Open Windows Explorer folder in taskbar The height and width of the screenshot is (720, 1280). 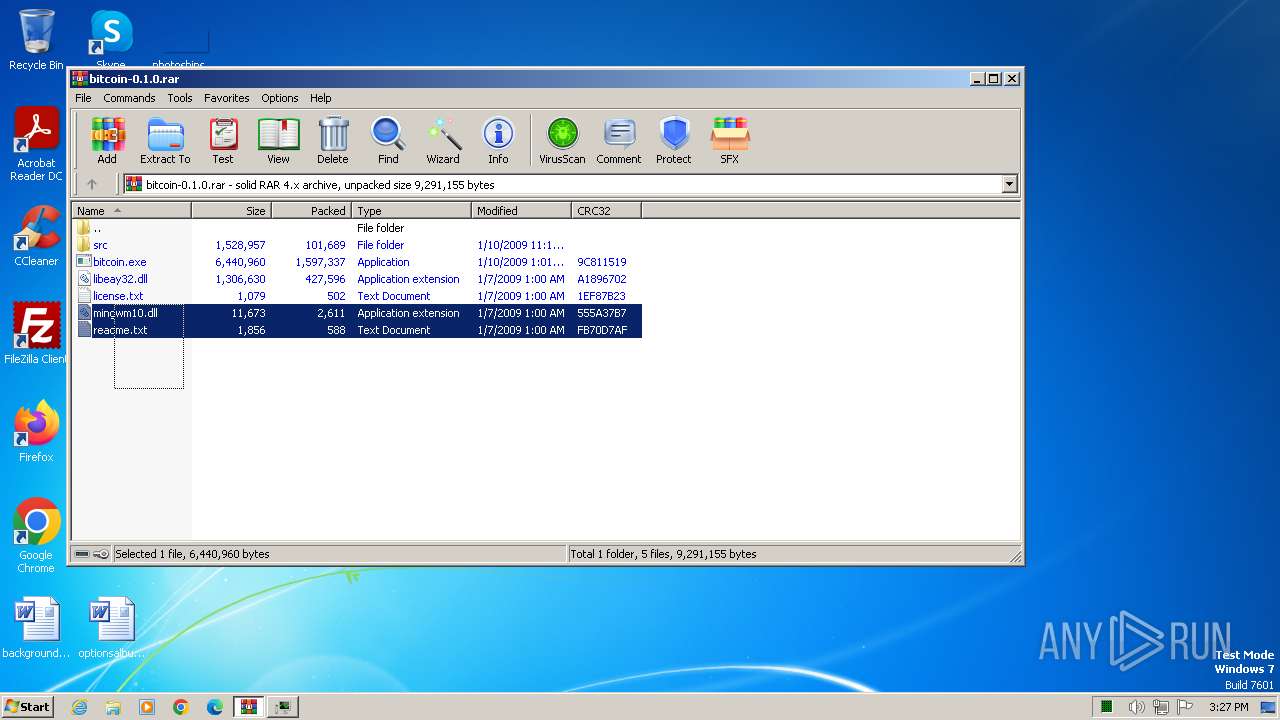pyautogui.click(x=113, y=707)
